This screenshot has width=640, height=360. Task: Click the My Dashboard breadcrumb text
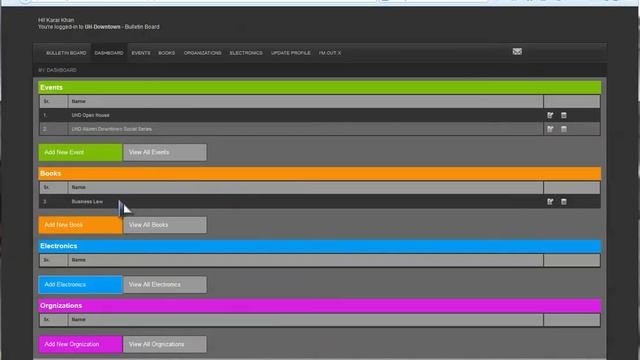(x=57, y=70)
